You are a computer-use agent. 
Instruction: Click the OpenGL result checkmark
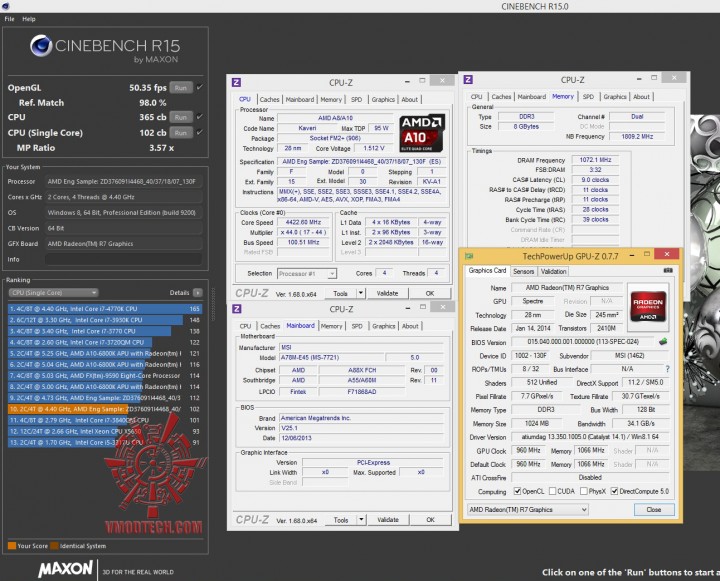point(200,87)
